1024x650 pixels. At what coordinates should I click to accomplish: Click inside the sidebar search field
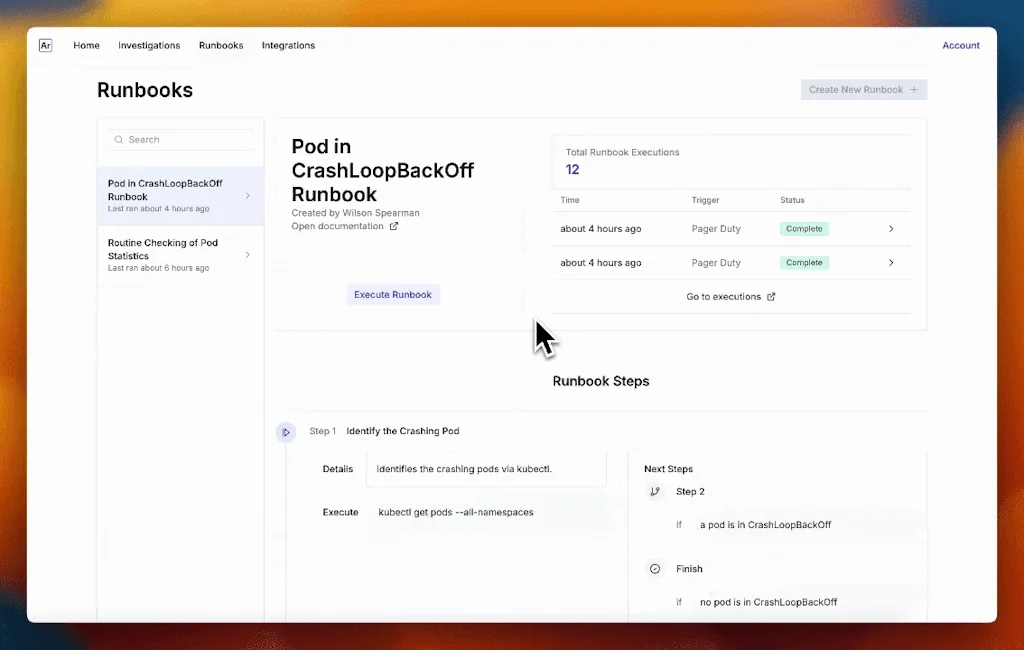(x=180, y=139)
